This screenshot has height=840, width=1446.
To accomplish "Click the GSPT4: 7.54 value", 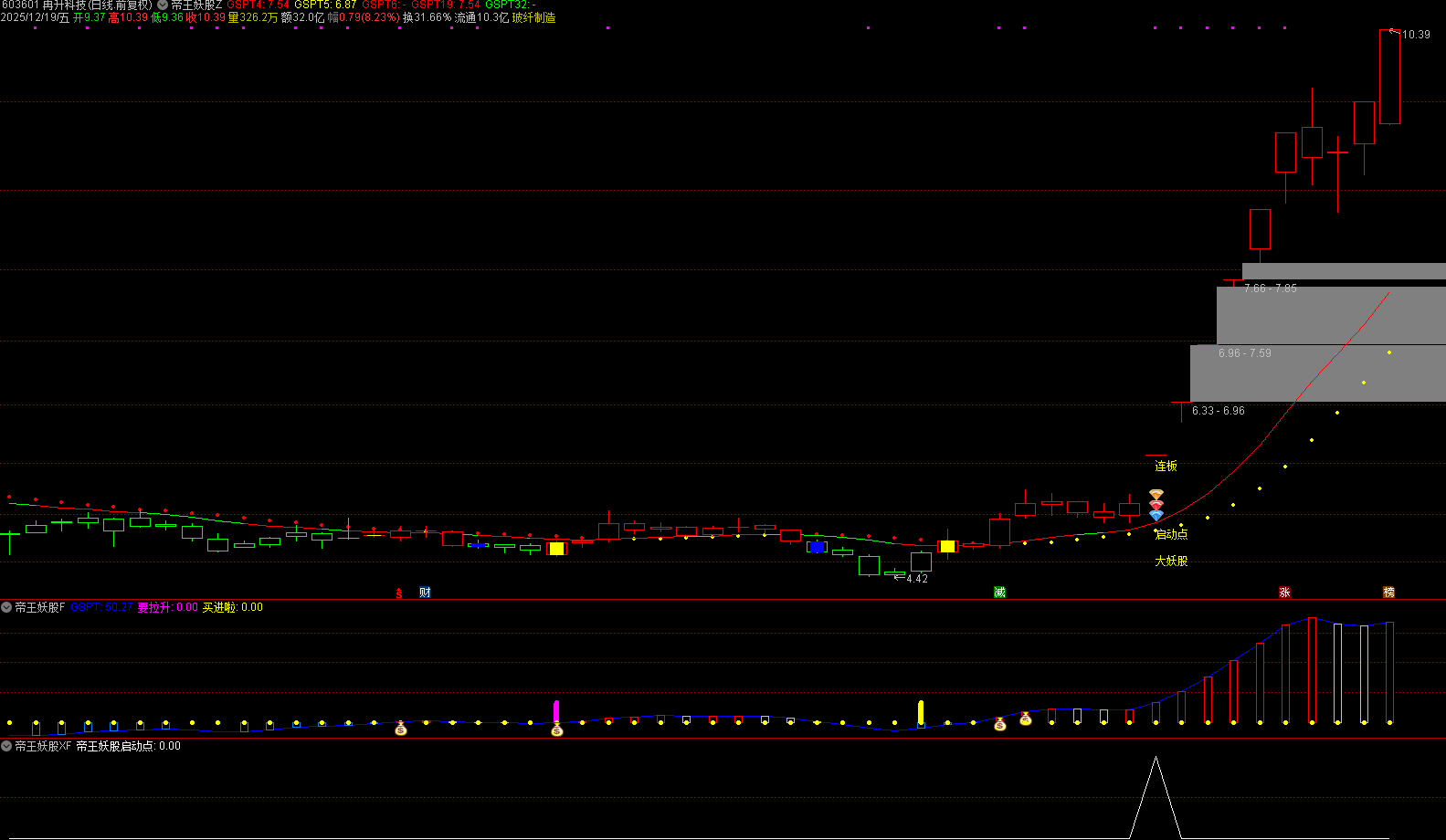I will 258,5.
